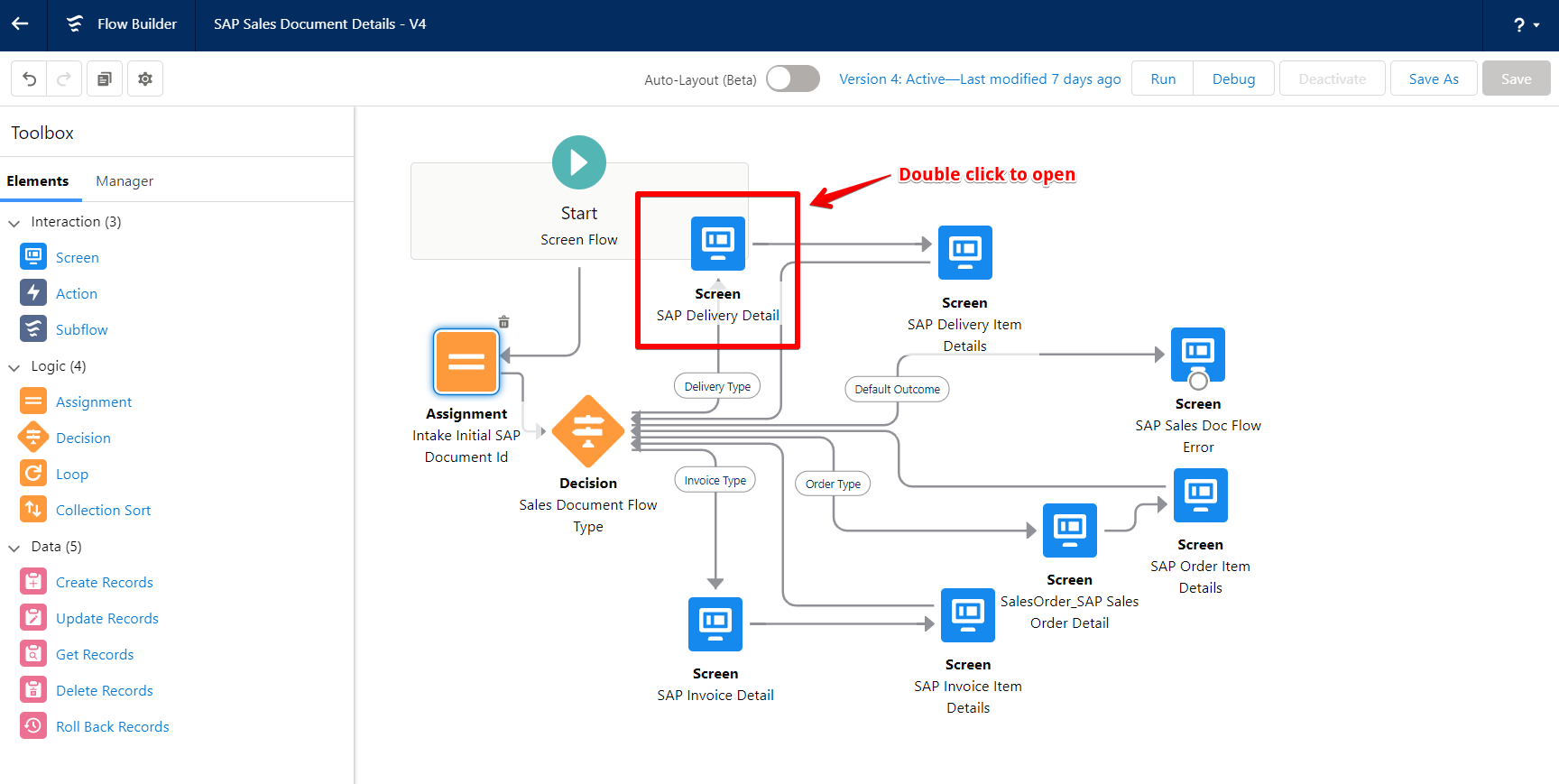
Task: Pick the Action element in the Toolbox
Action: [x=59, y=293]
